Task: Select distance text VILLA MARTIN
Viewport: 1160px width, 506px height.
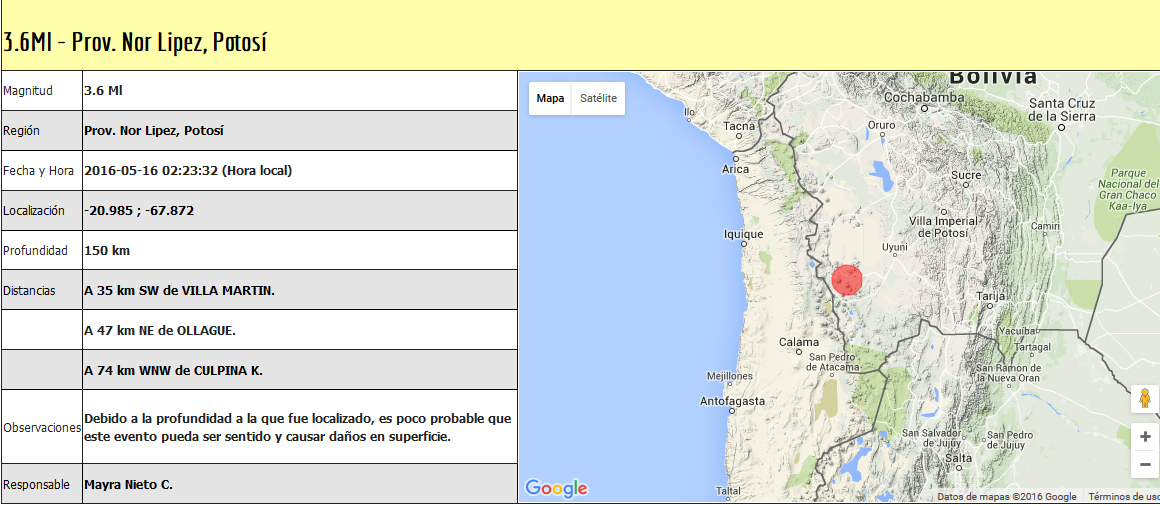Action: tap(229, 291)
